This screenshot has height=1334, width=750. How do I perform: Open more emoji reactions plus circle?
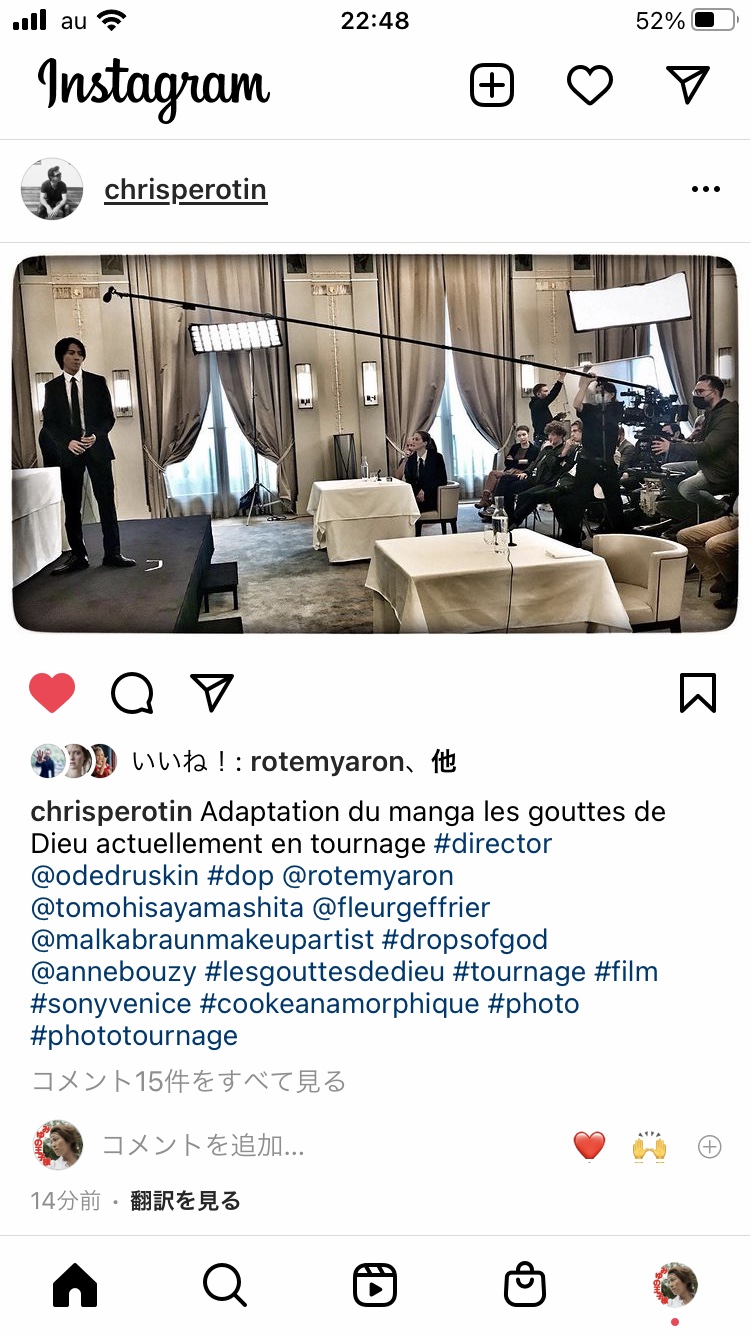[710, 1147]
